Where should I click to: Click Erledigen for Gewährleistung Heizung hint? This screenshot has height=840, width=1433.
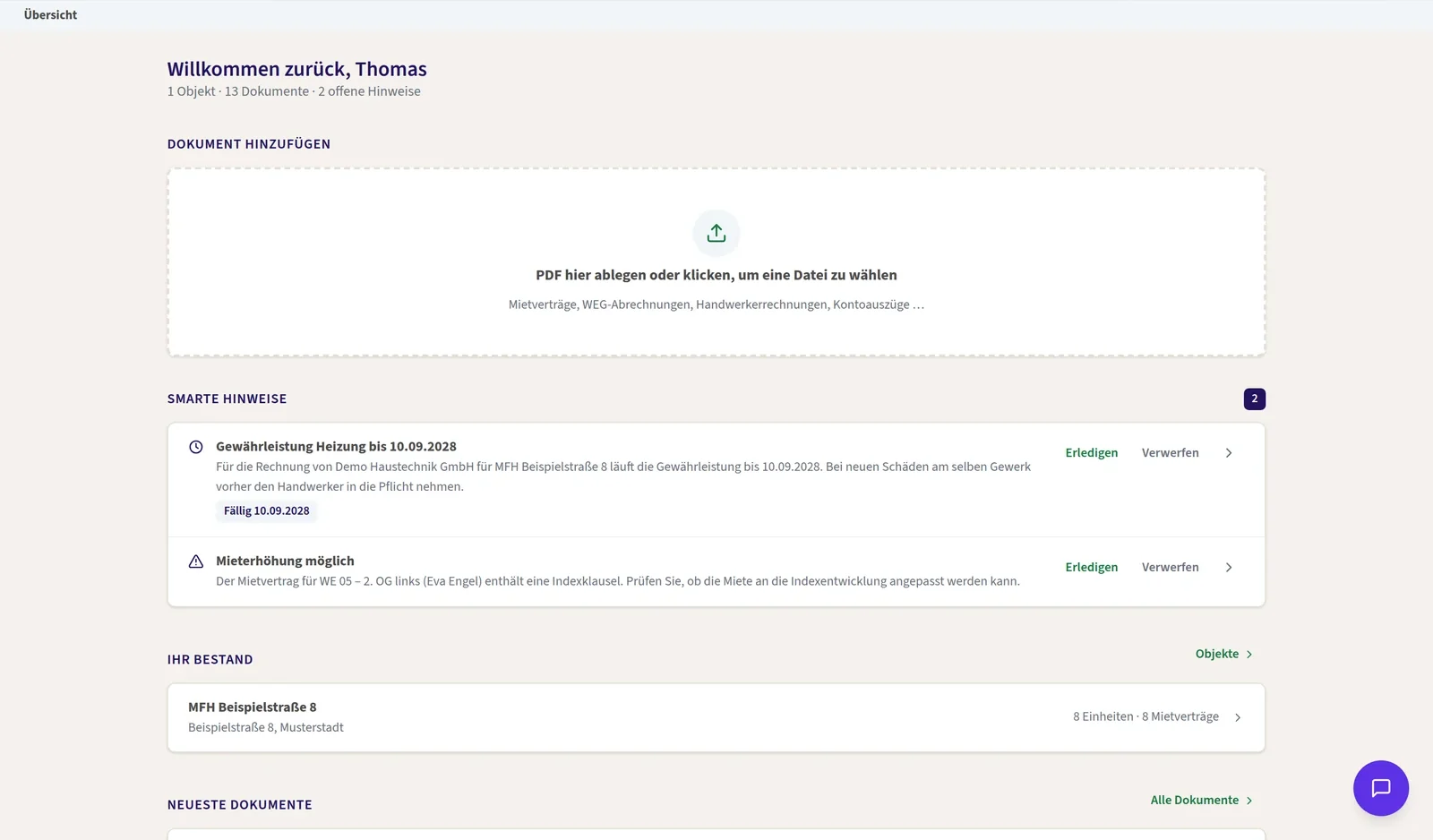1091,453
